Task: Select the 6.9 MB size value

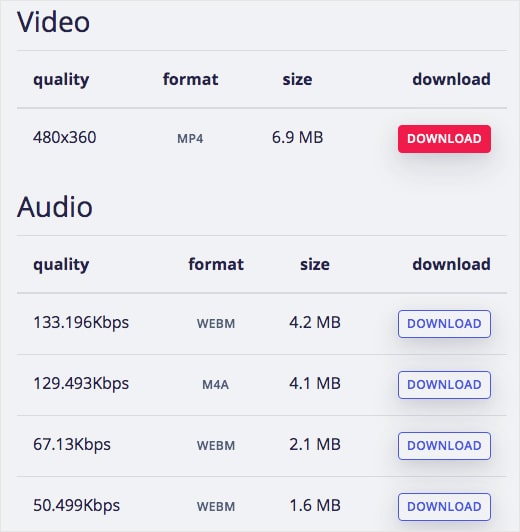Action: [x=297, y=137]
